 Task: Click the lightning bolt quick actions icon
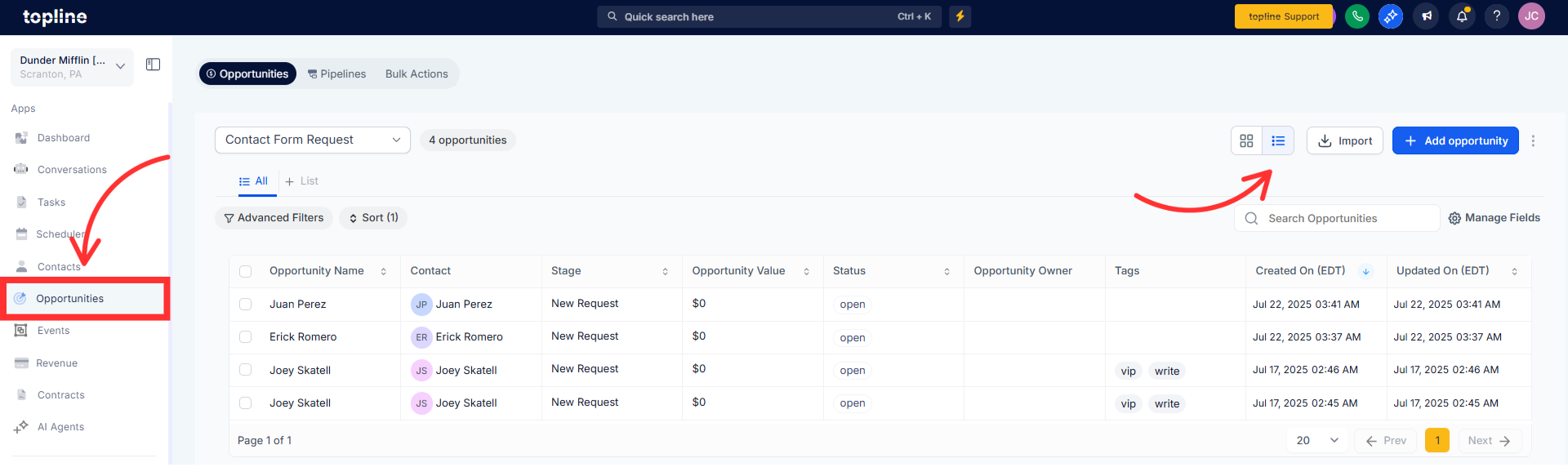[x=960, y=16]
